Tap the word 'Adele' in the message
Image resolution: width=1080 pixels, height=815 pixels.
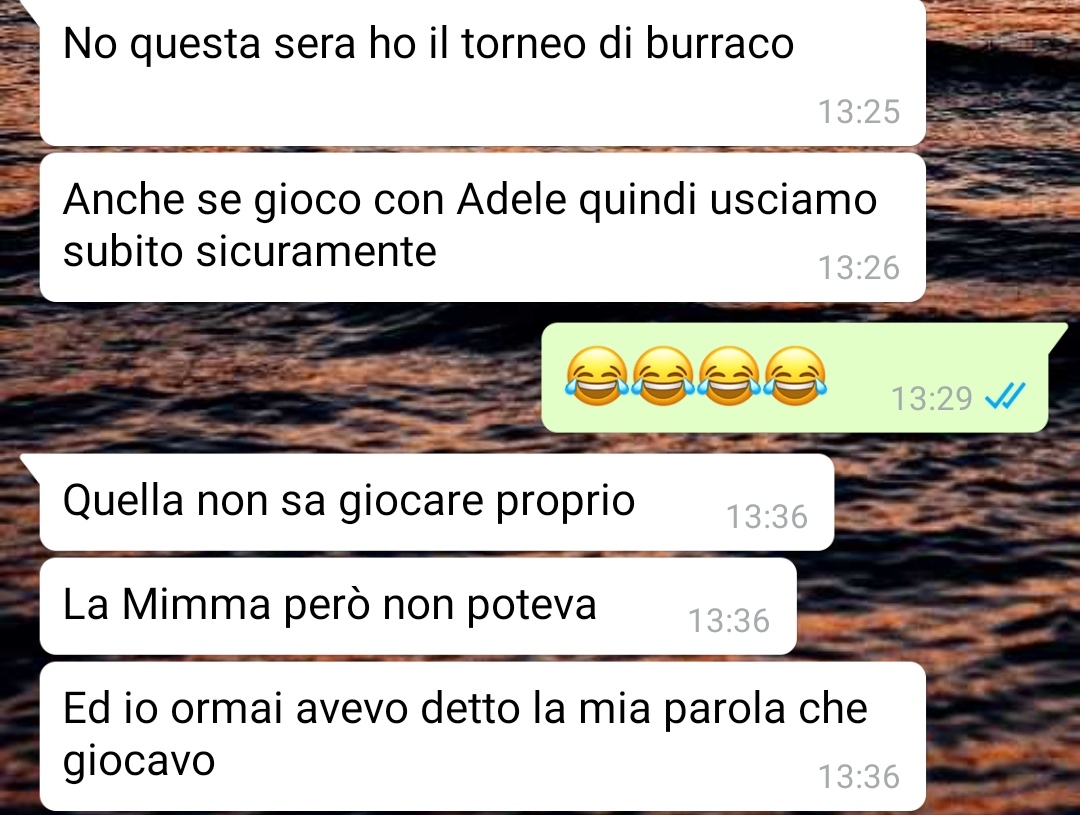[512, 200]
